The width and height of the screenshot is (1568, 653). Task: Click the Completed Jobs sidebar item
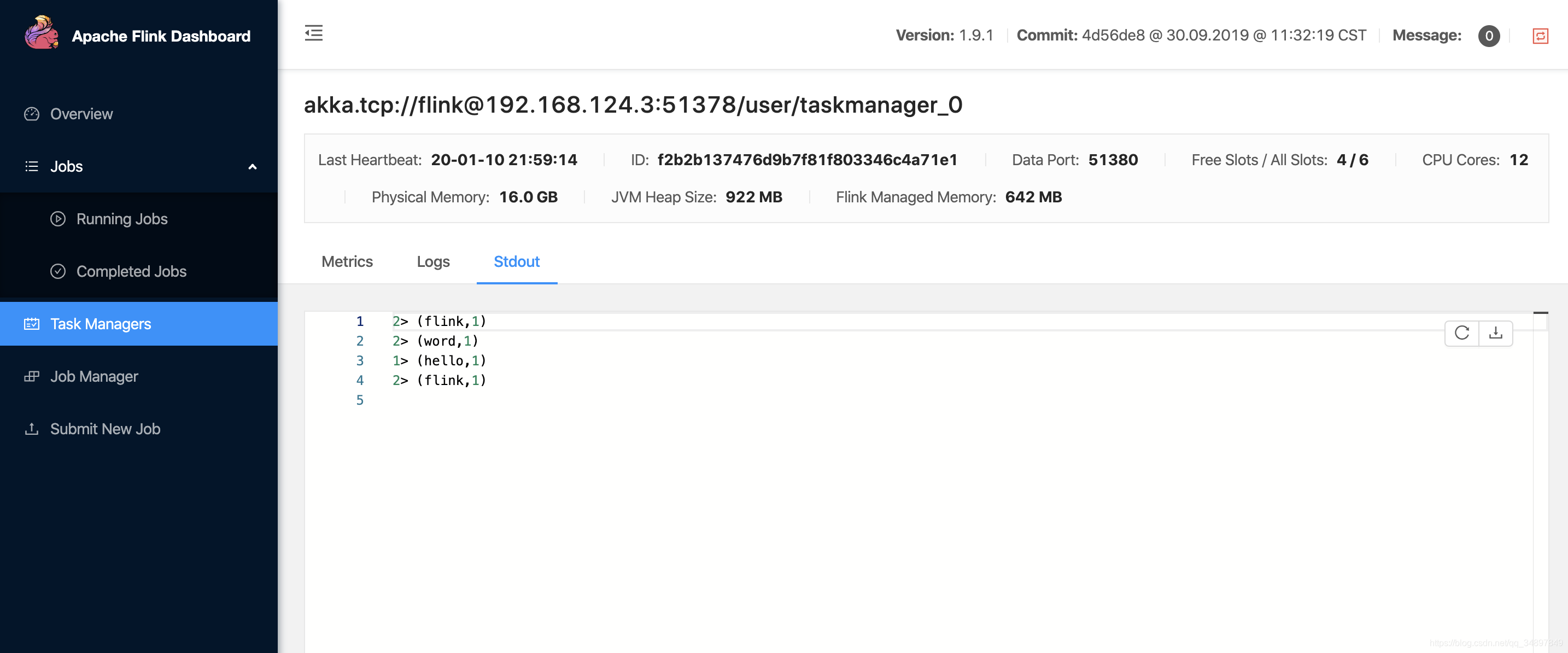(x=131, y=271)
